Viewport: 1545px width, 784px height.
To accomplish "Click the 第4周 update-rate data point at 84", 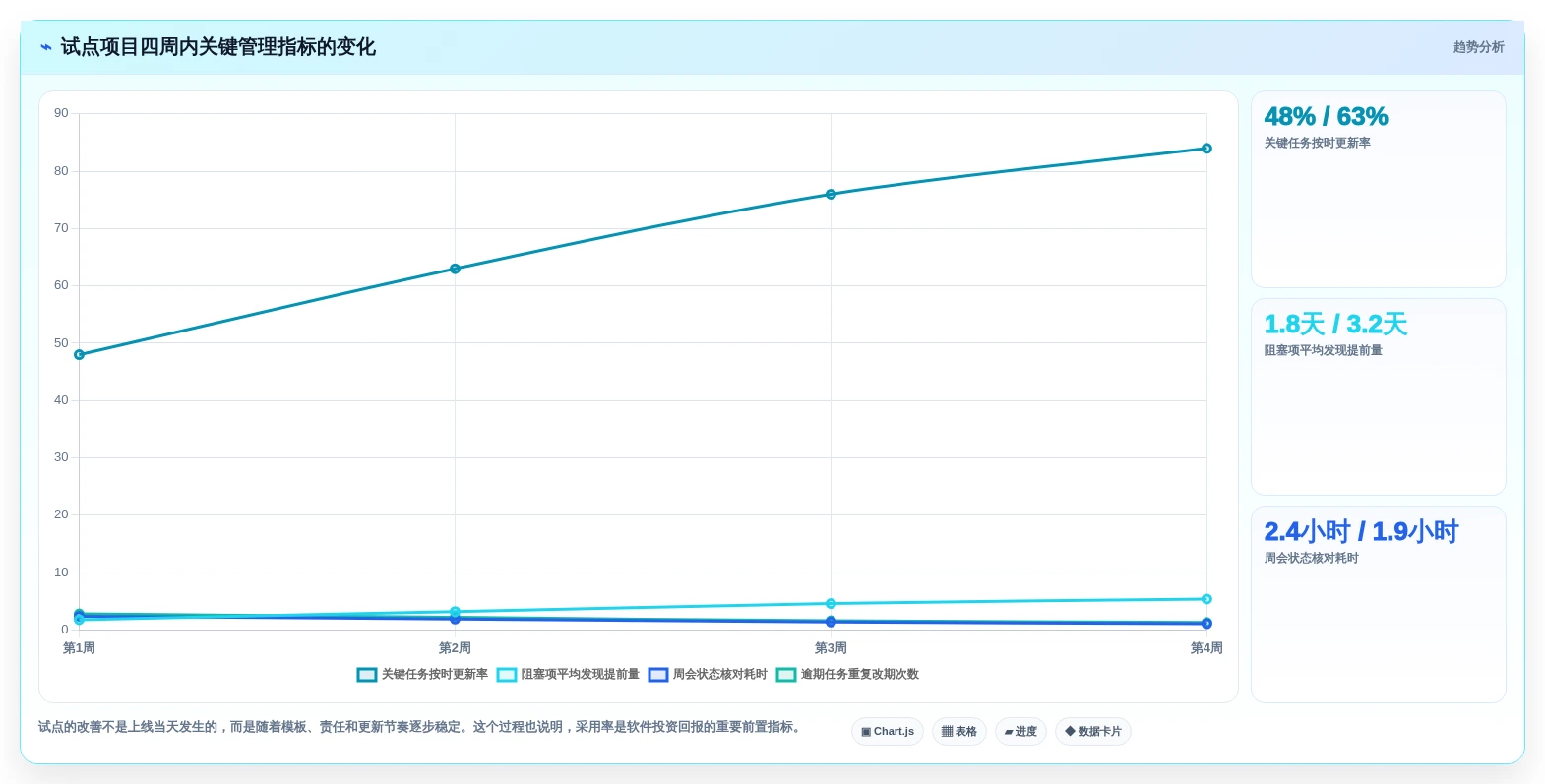I will pyautogui.click(x=1206, y=149).
